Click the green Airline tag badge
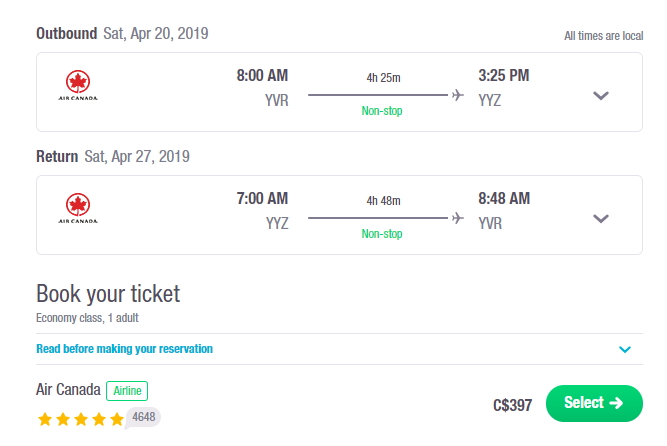Viewport: 667px width, 446px height. click(127, 391)
